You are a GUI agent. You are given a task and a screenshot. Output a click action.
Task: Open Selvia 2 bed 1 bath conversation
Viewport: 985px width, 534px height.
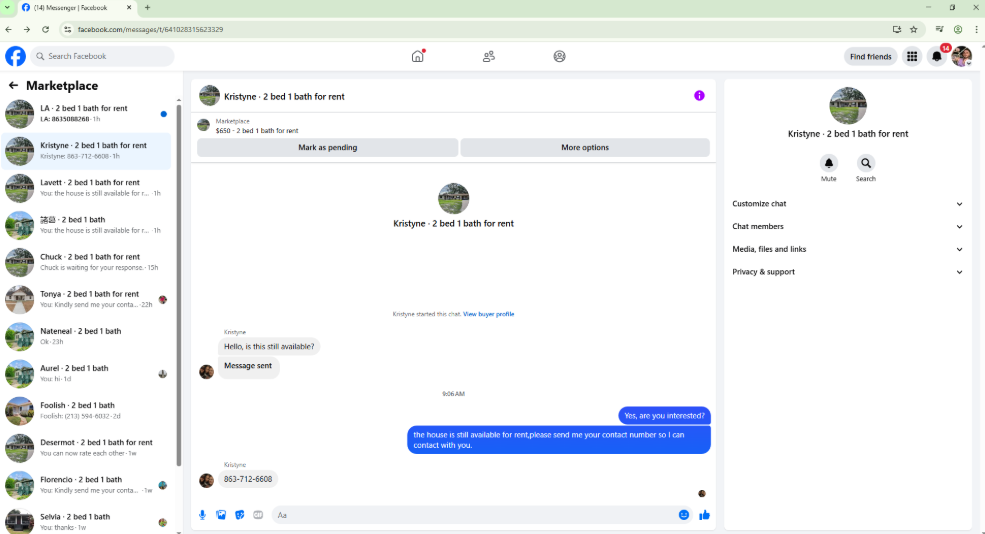(86, 521)
